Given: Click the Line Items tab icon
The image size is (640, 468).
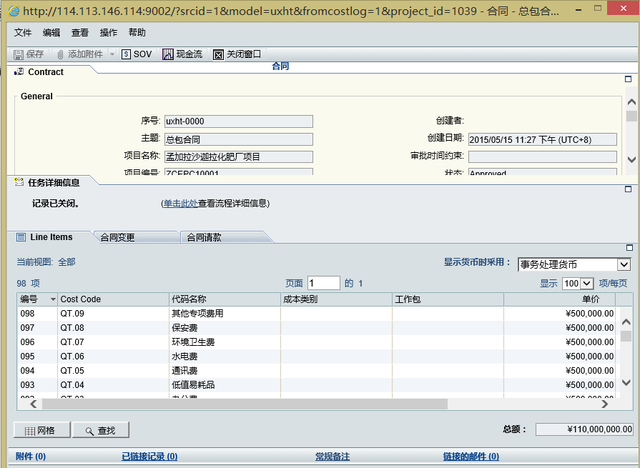Looking at the screenshot, I should 21,237.
